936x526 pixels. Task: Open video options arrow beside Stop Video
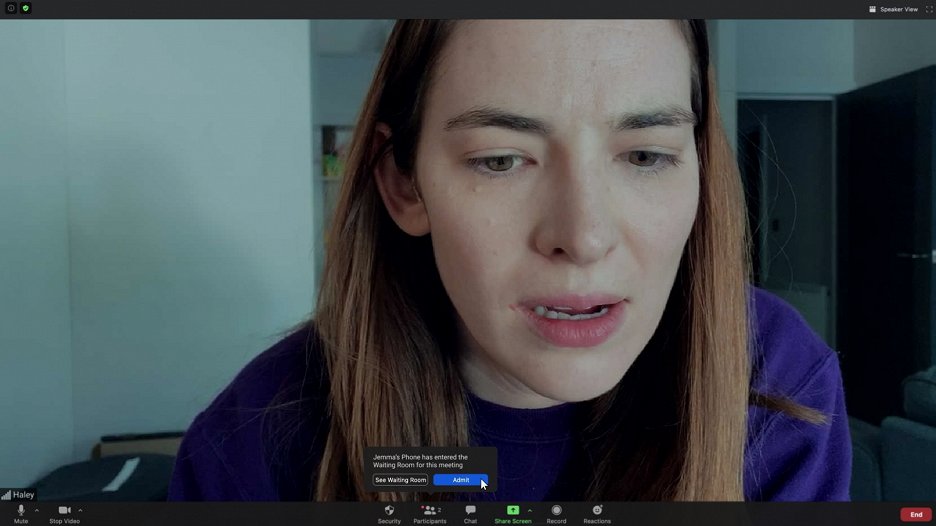(80, 510)
